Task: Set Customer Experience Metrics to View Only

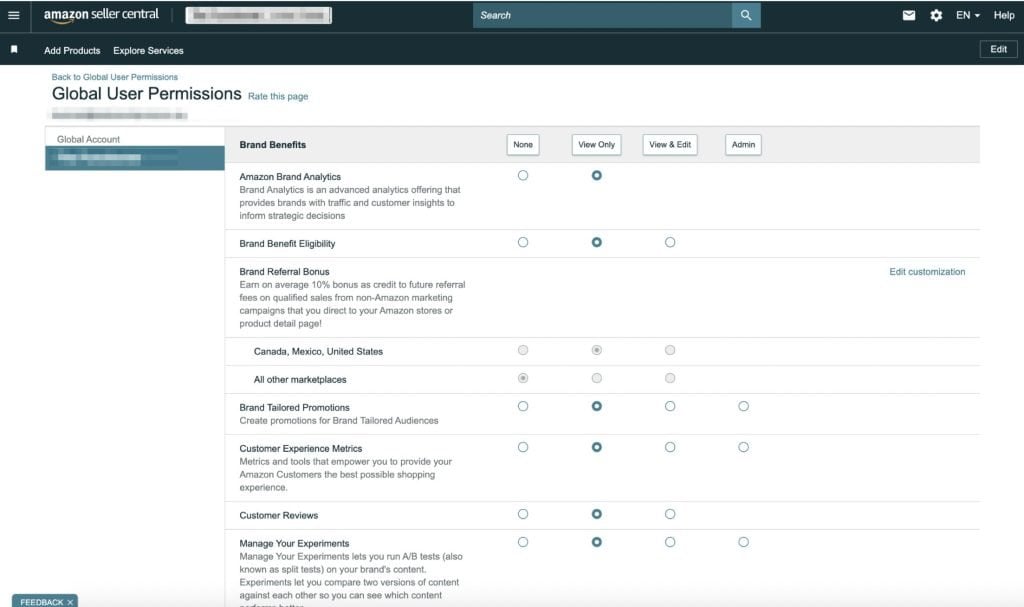Action: (596, 447)
